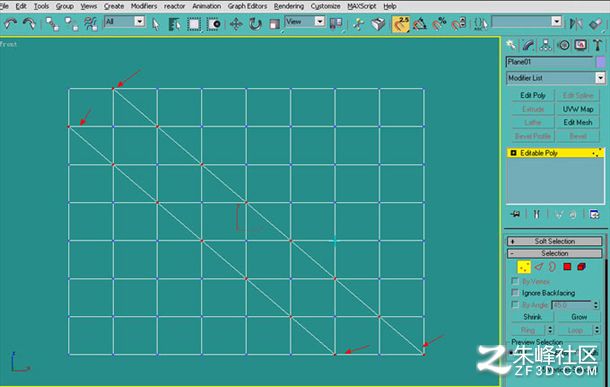This screenshot has width=610, height=387.
Task: Click the Undo arrow icon
Action: coord(11,24)
